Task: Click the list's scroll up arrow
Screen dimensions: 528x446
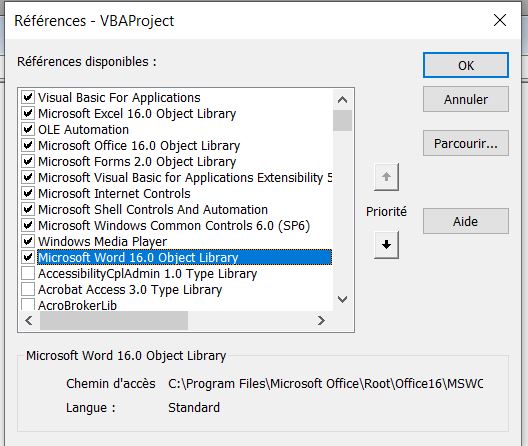Action: coord(342,100)
